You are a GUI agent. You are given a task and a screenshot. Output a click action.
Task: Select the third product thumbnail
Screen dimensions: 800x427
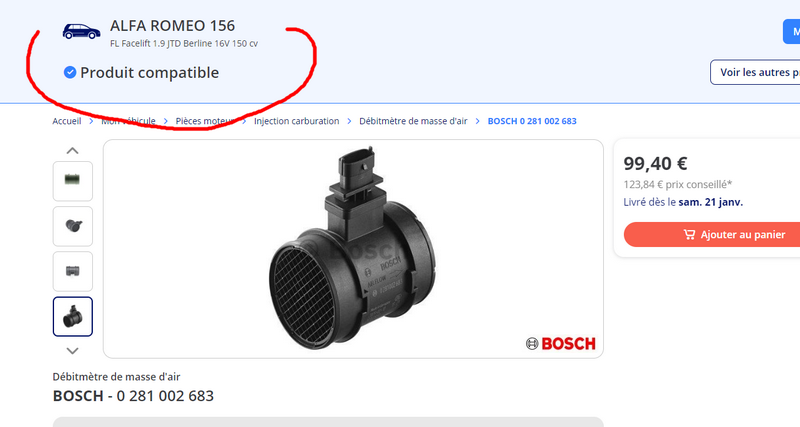(73, 271)
